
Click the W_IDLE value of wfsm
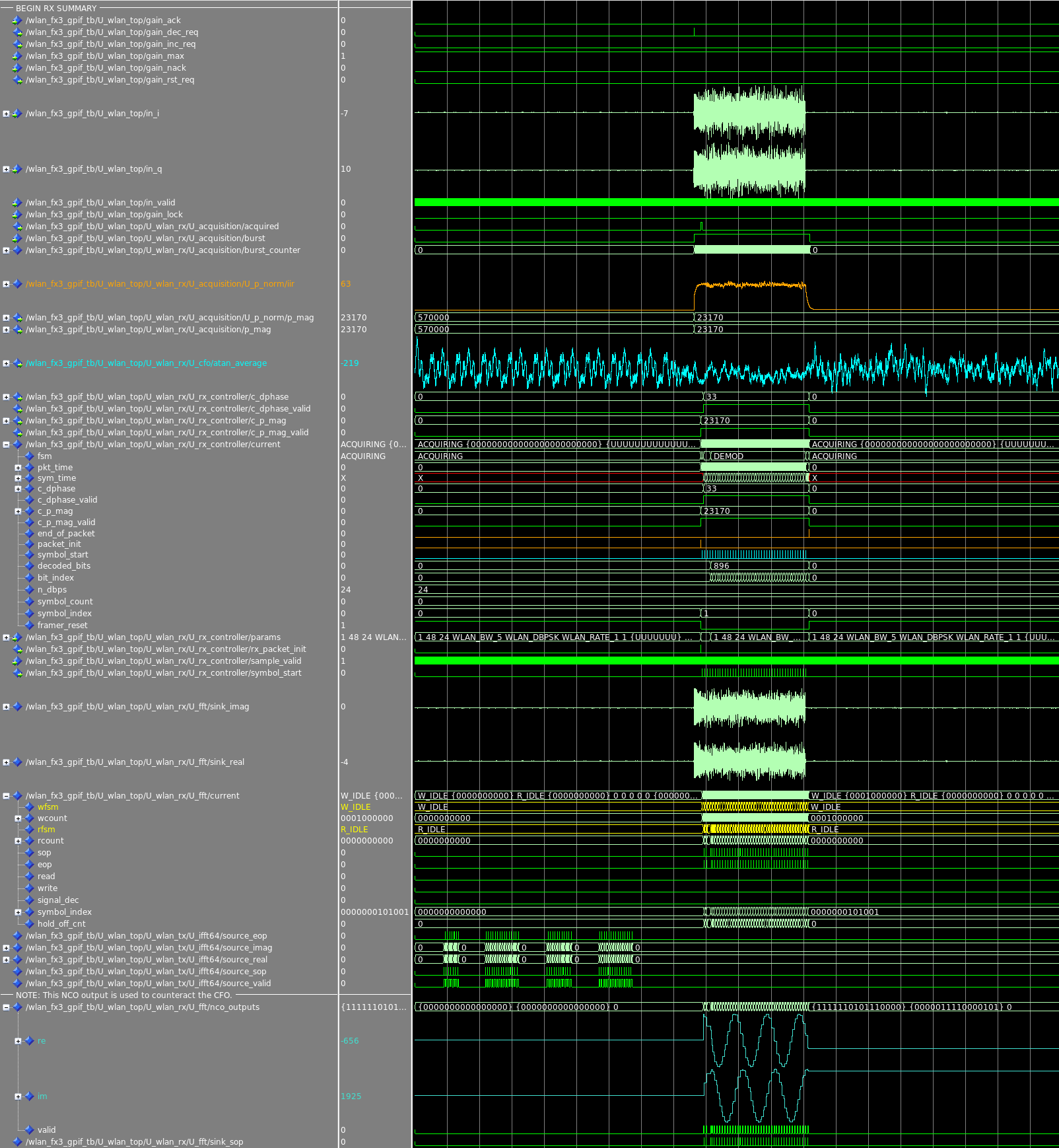pos(355,807)
